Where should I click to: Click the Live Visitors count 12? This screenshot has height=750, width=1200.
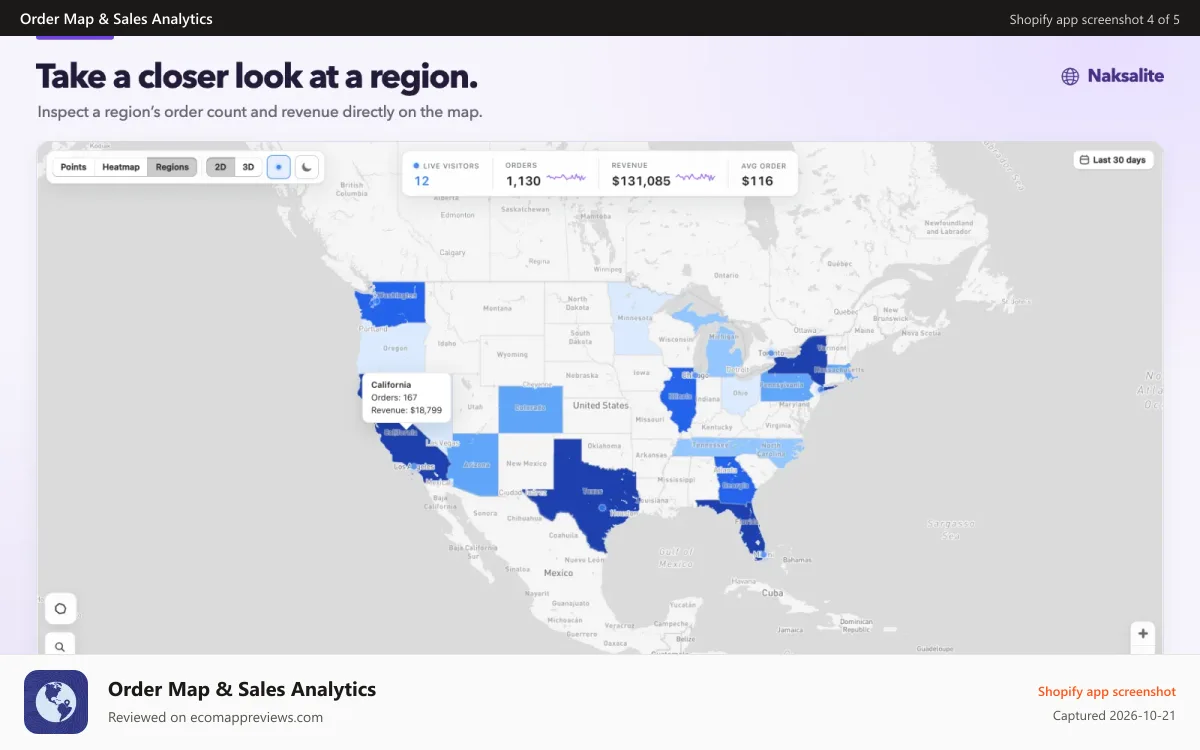tap(422, 181)
